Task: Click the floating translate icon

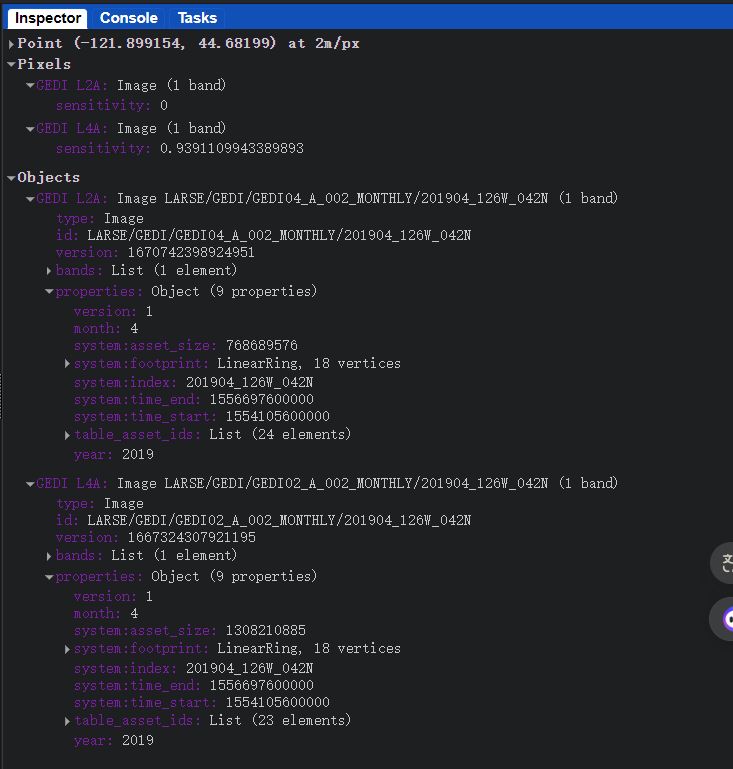Action: (724, 563)
